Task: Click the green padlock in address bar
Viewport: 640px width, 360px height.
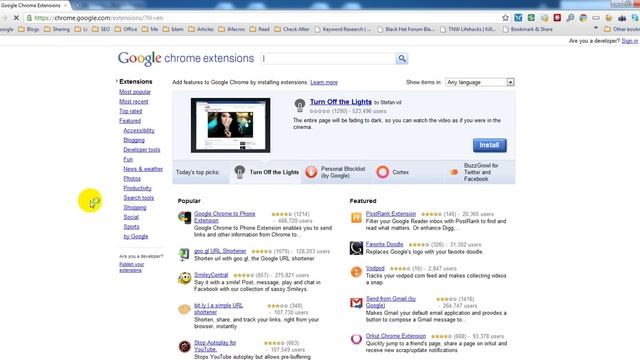Action: [29, 18]
